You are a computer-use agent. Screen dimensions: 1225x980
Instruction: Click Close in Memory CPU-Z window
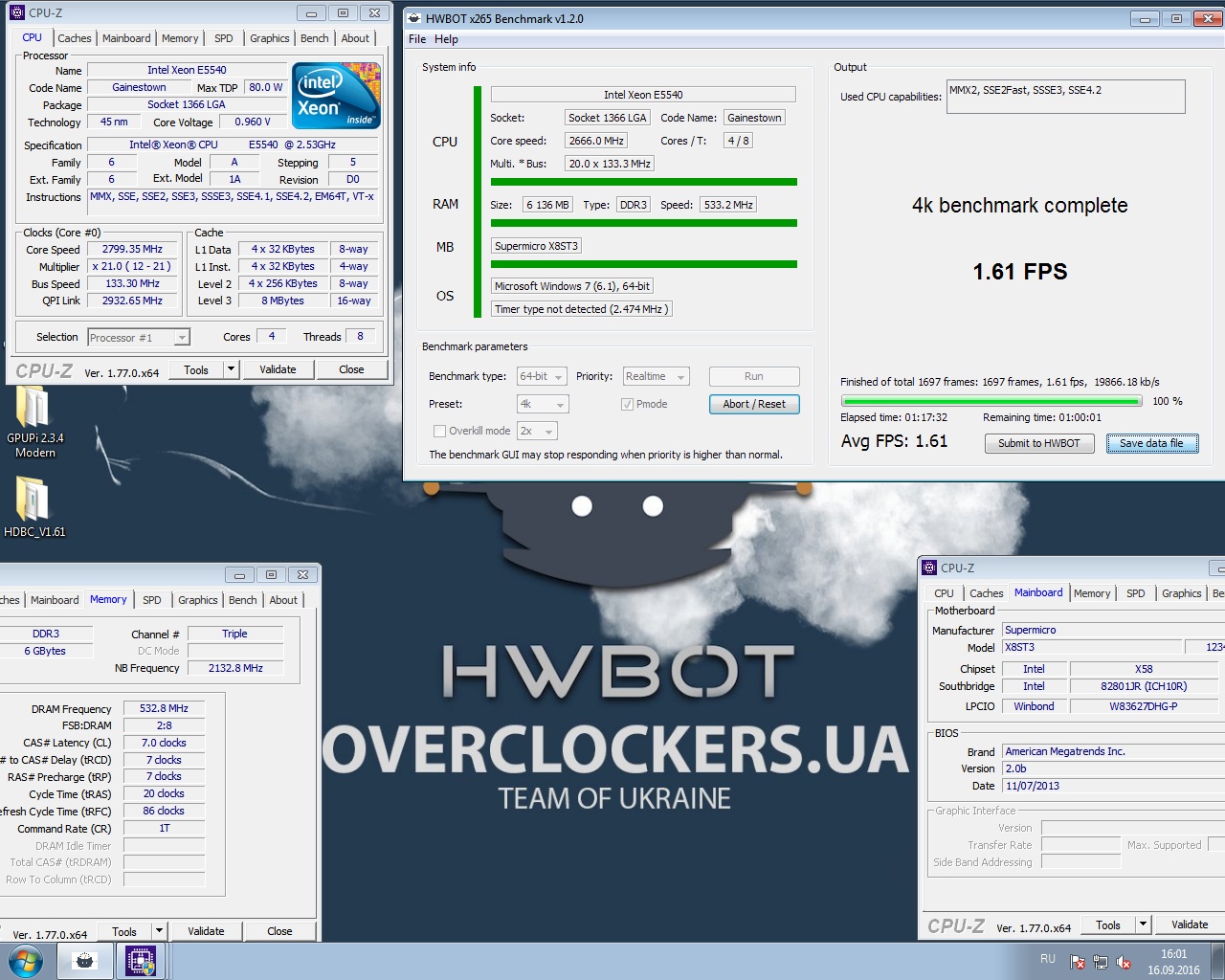(279, 931)
